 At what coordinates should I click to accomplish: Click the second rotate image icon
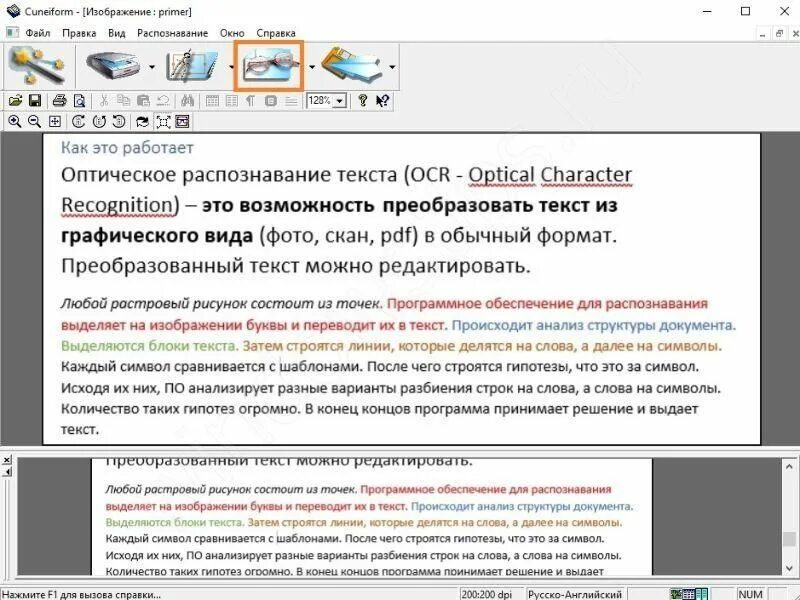click(x=99, y=121)
